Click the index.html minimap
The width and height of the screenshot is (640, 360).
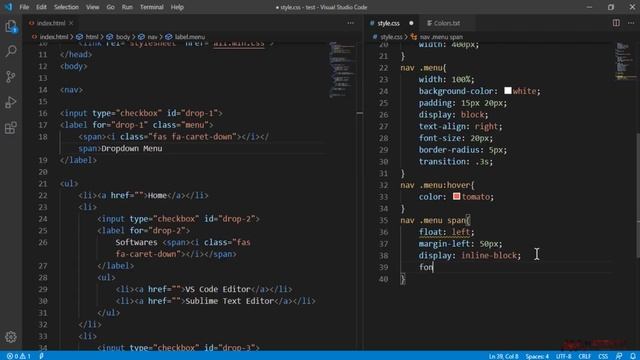tap(342, 69)
